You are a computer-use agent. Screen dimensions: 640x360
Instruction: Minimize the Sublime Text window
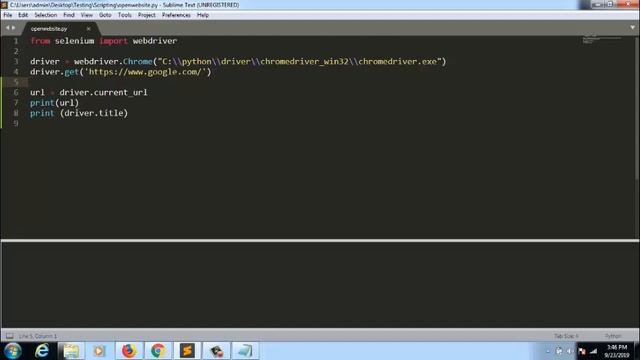pyautogui.click(x=598, y=4)
